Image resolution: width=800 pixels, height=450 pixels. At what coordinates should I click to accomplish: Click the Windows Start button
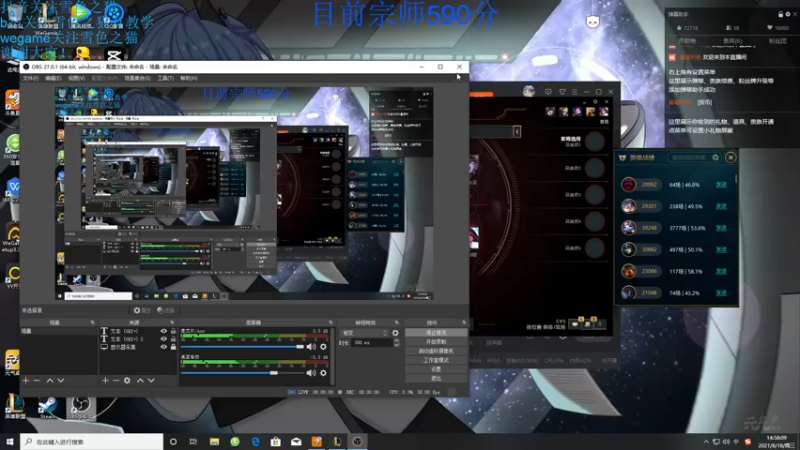tap(10, 441)
